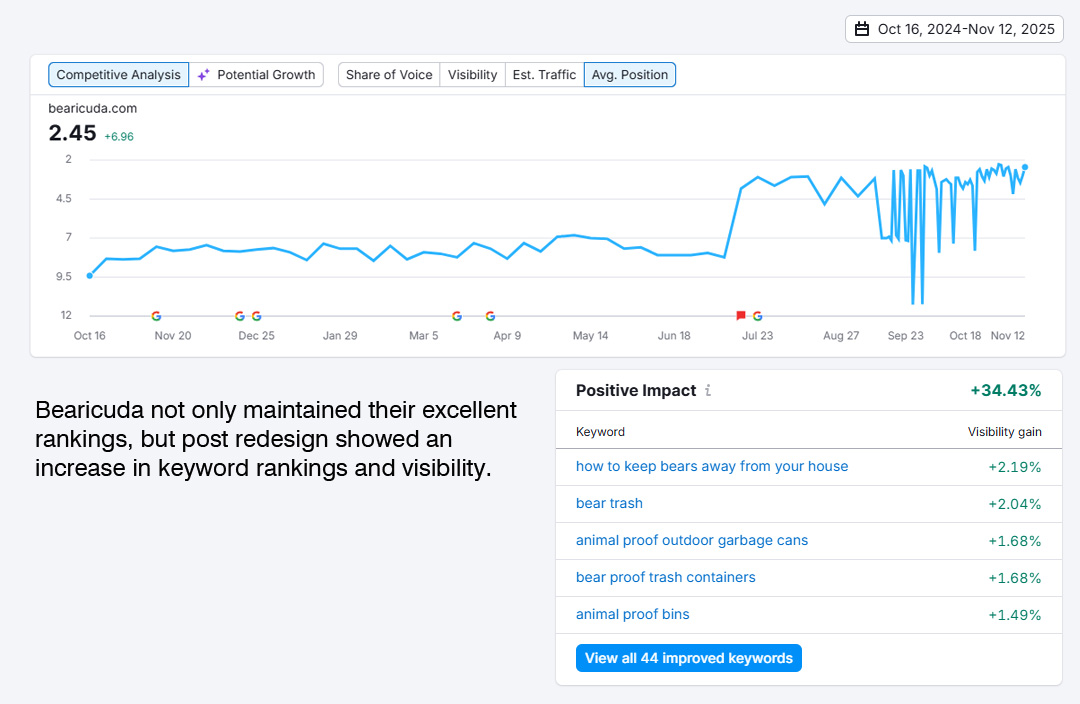Open the "animal proof bins" keyword link
Screen dimensions: 1080x704
(x=632, y=614)
